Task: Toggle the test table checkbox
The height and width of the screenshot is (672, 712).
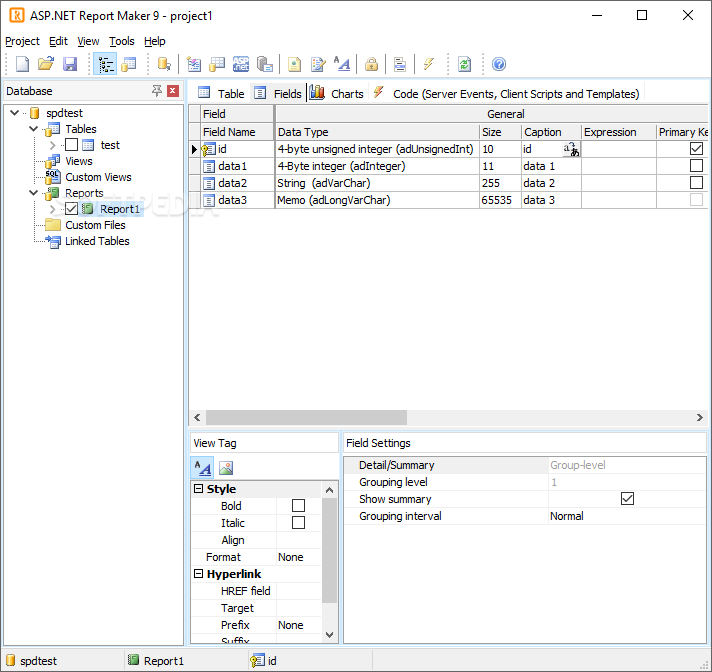Action: 71,145
